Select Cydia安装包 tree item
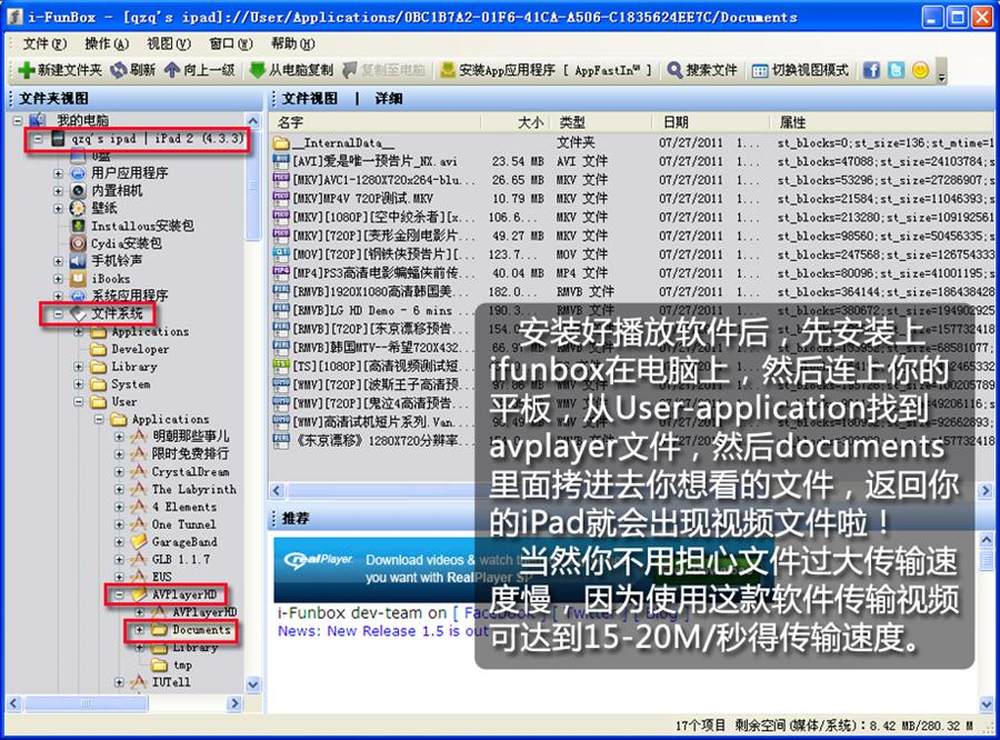 tap(126, 243)
